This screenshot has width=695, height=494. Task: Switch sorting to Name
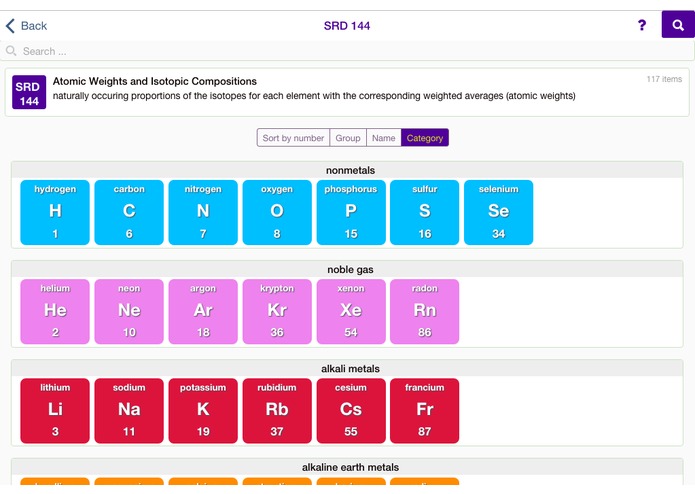[383, 138]
